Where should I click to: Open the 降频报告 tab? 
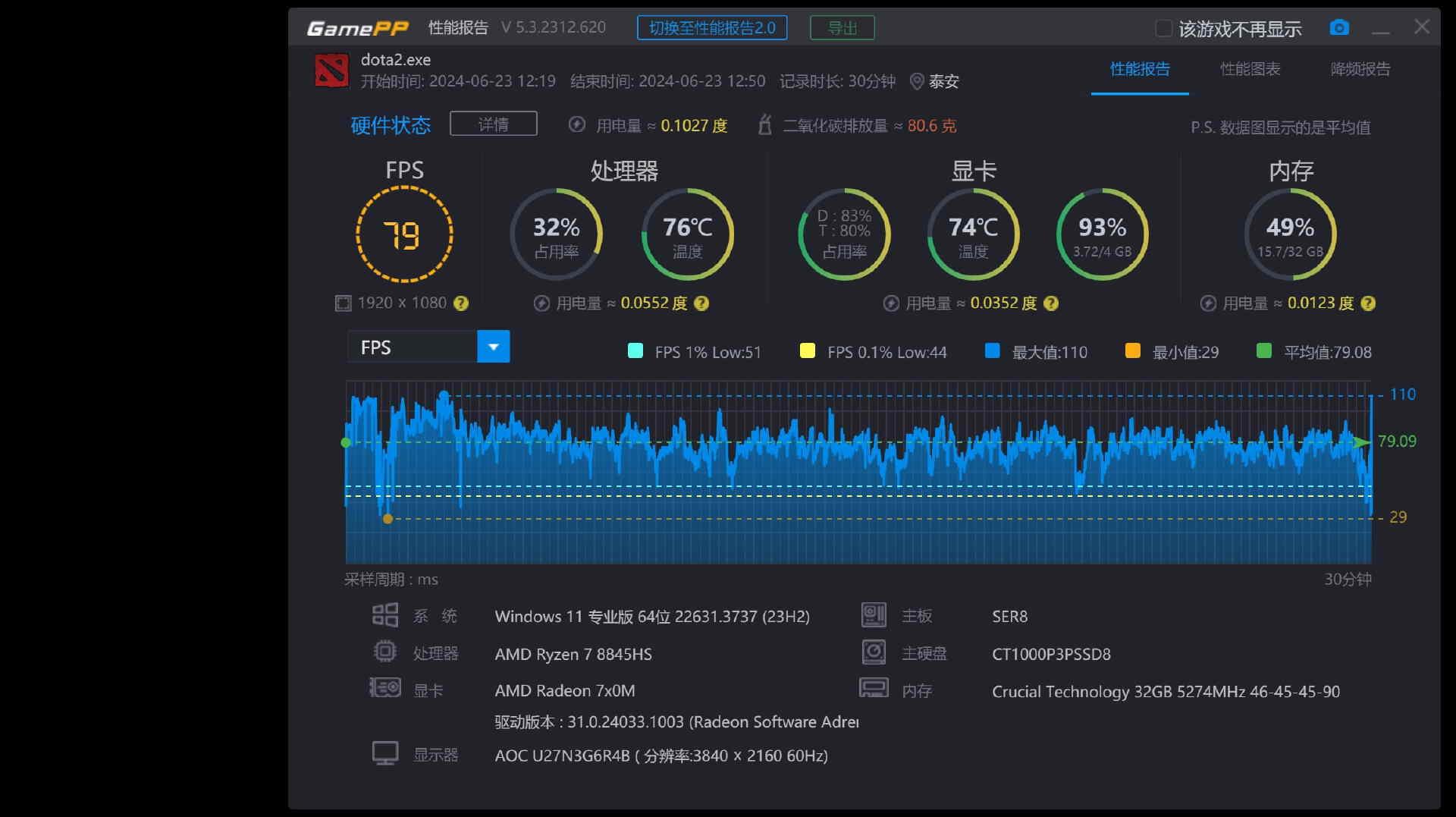(1360, 69)
